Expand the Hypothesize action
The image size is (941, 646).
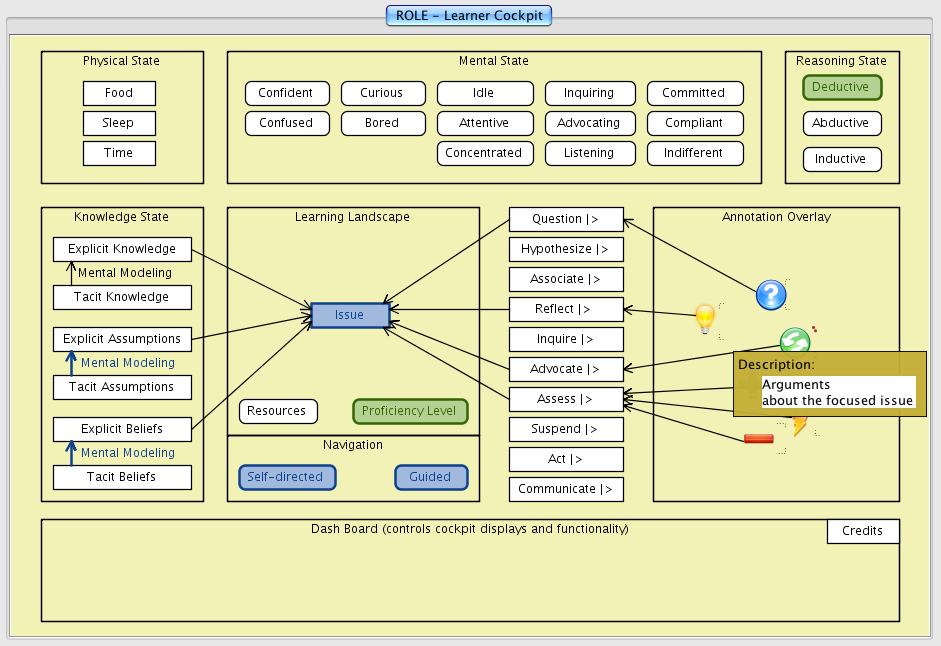tap(566, 249)
